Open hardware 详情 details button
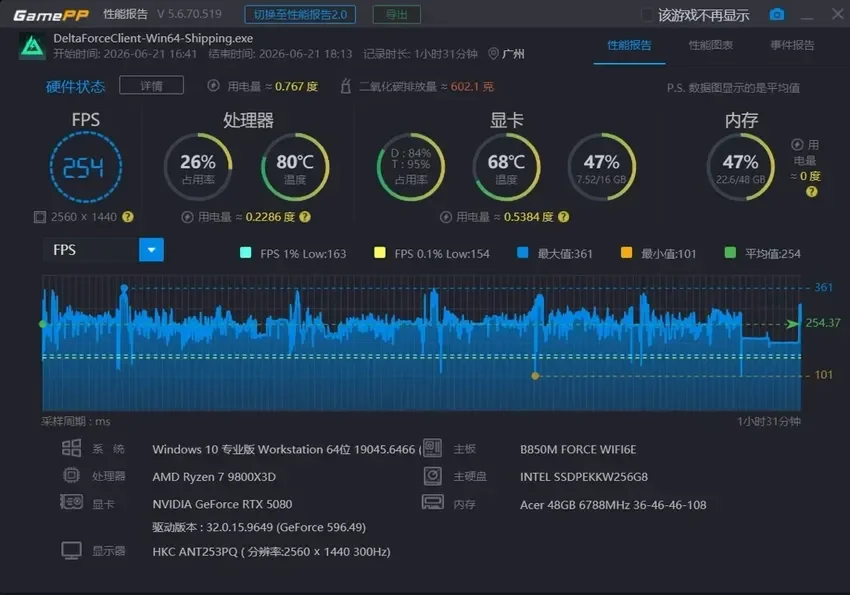 (151, 86)
